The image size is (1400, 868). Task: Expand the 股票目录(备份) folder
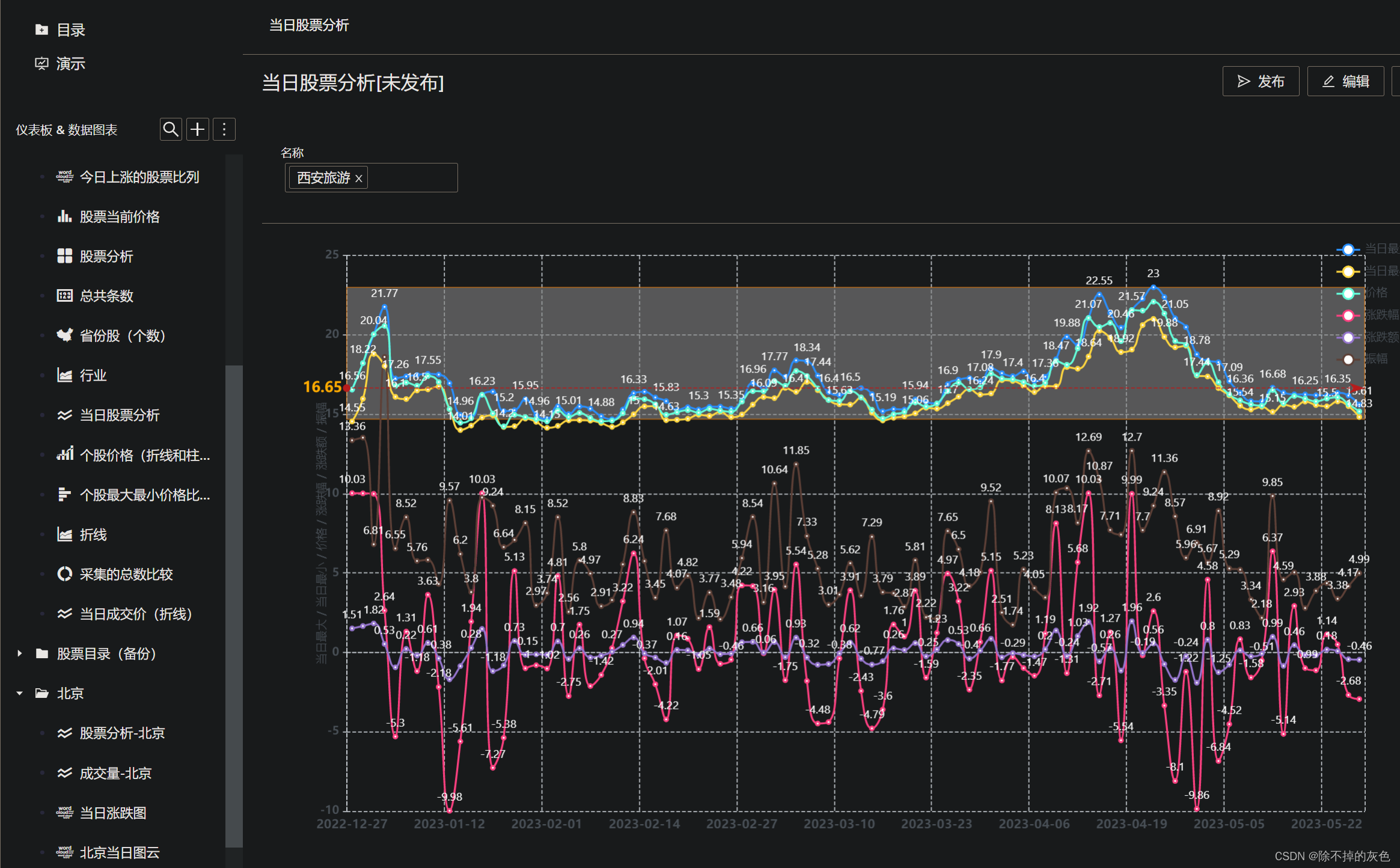click(x=20, y=653)
